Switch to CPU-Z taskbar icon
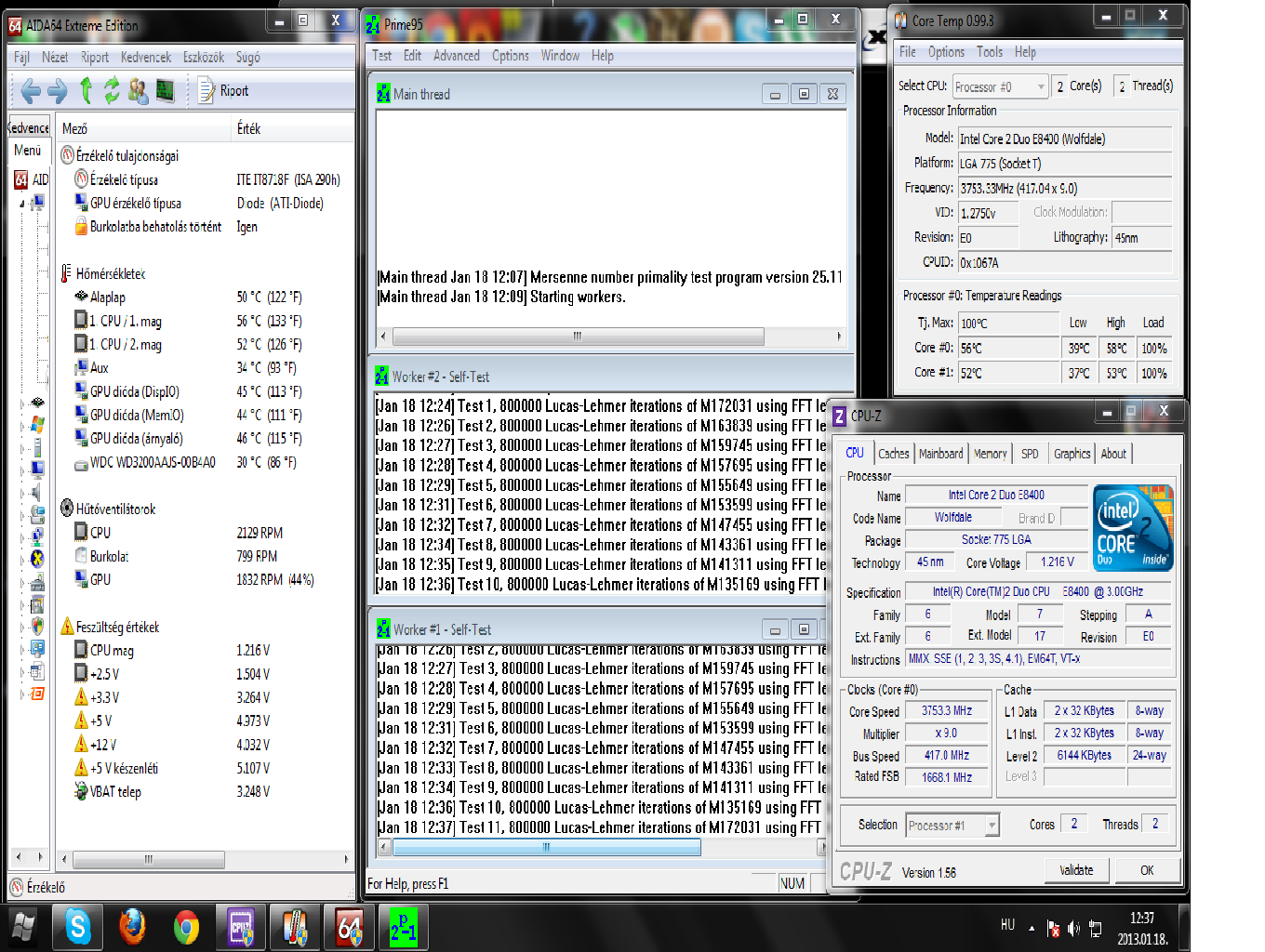 [241, 927]
